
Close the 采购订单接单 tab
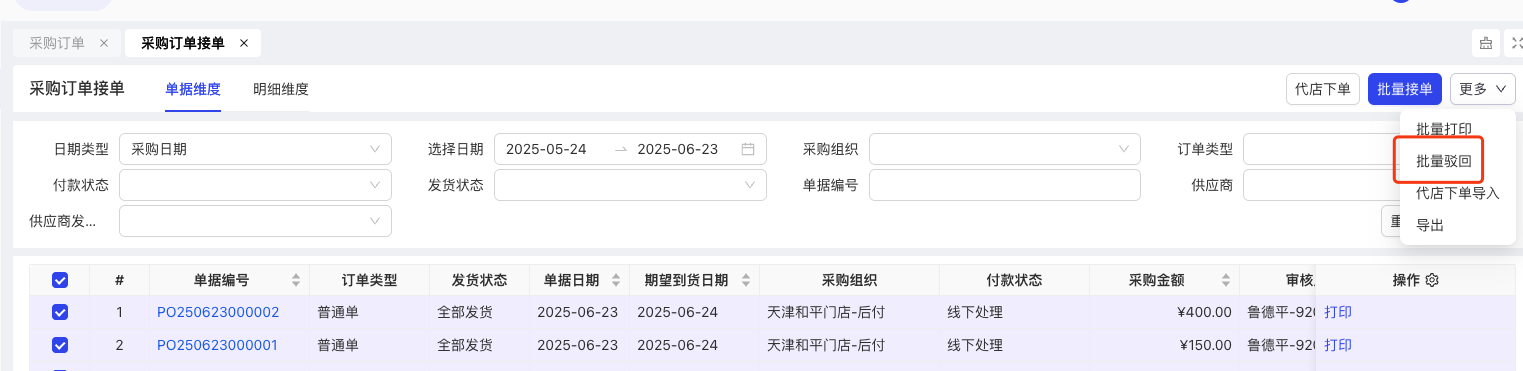[x=244, y=43]
